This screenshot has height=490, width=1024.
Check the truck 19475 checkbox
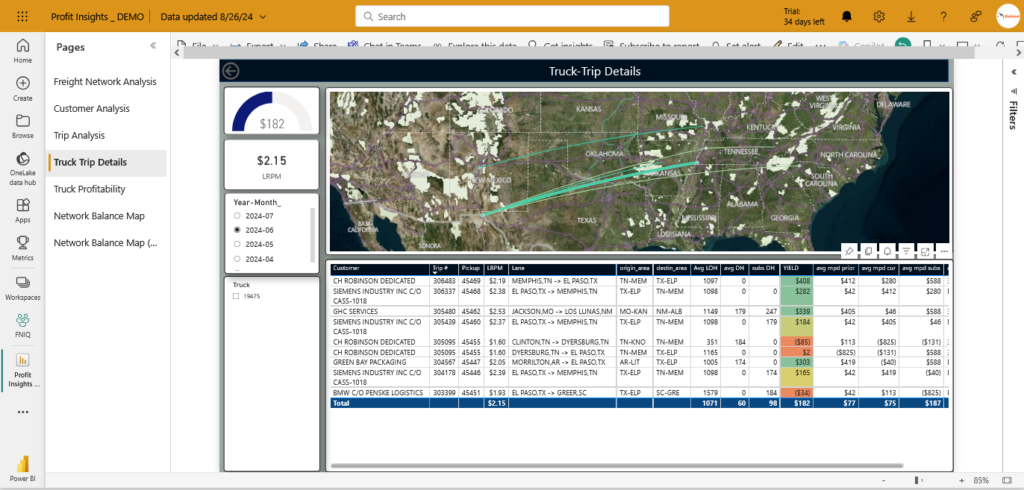pos(236,296)
